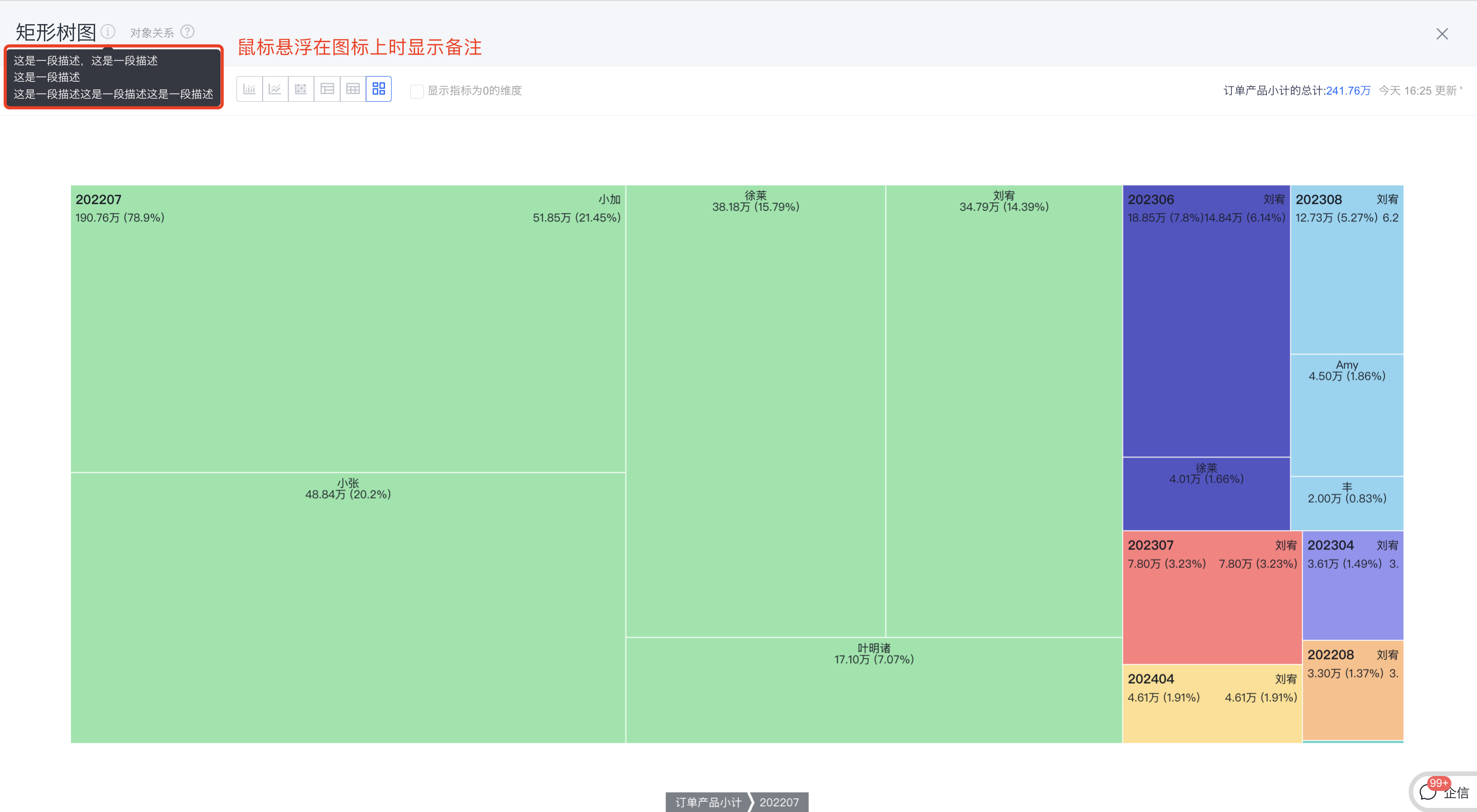
Task: Switch to line chart view
Action: point(275,89)
